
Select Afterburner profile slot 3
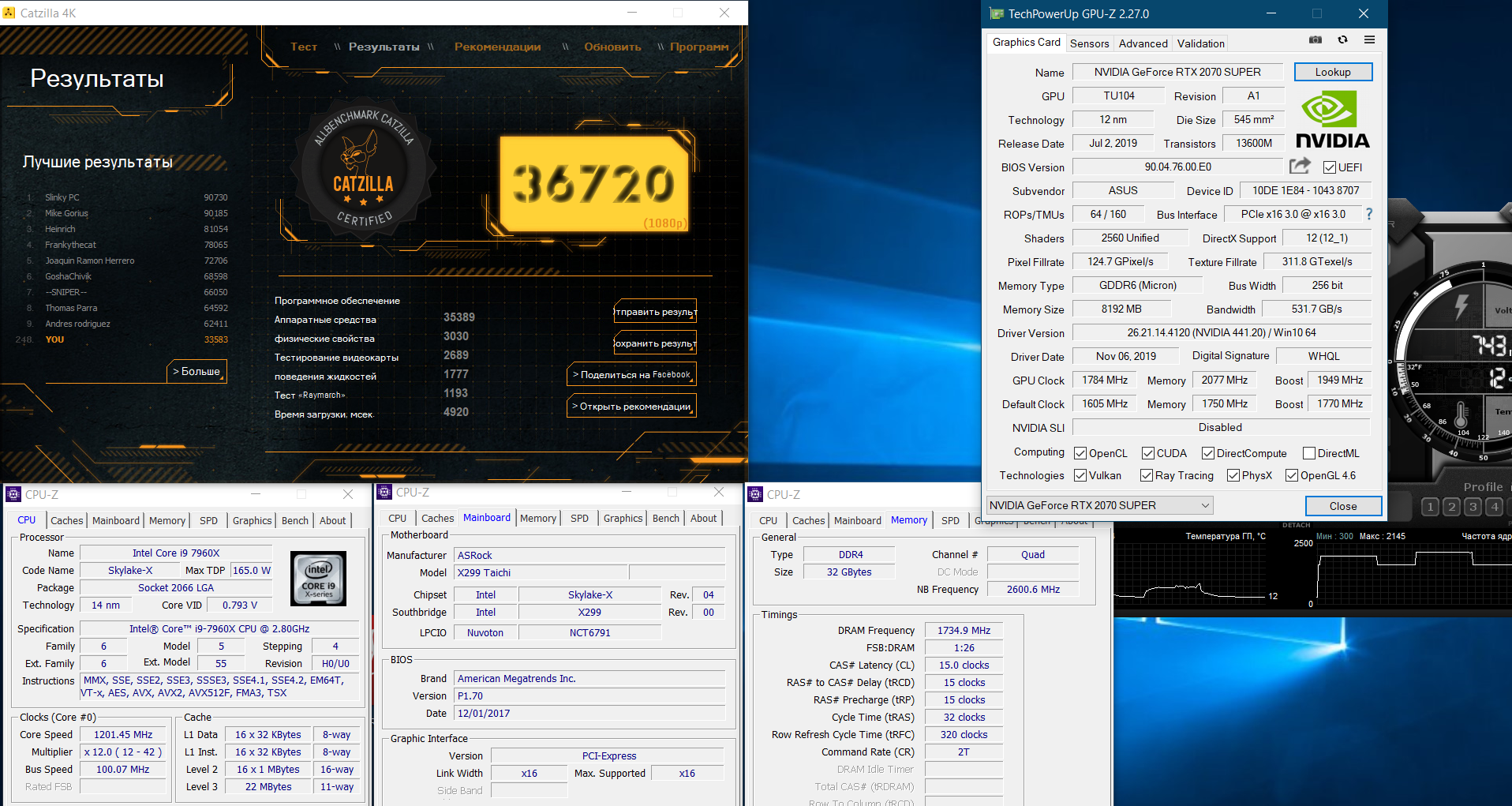coord(1473,507)
